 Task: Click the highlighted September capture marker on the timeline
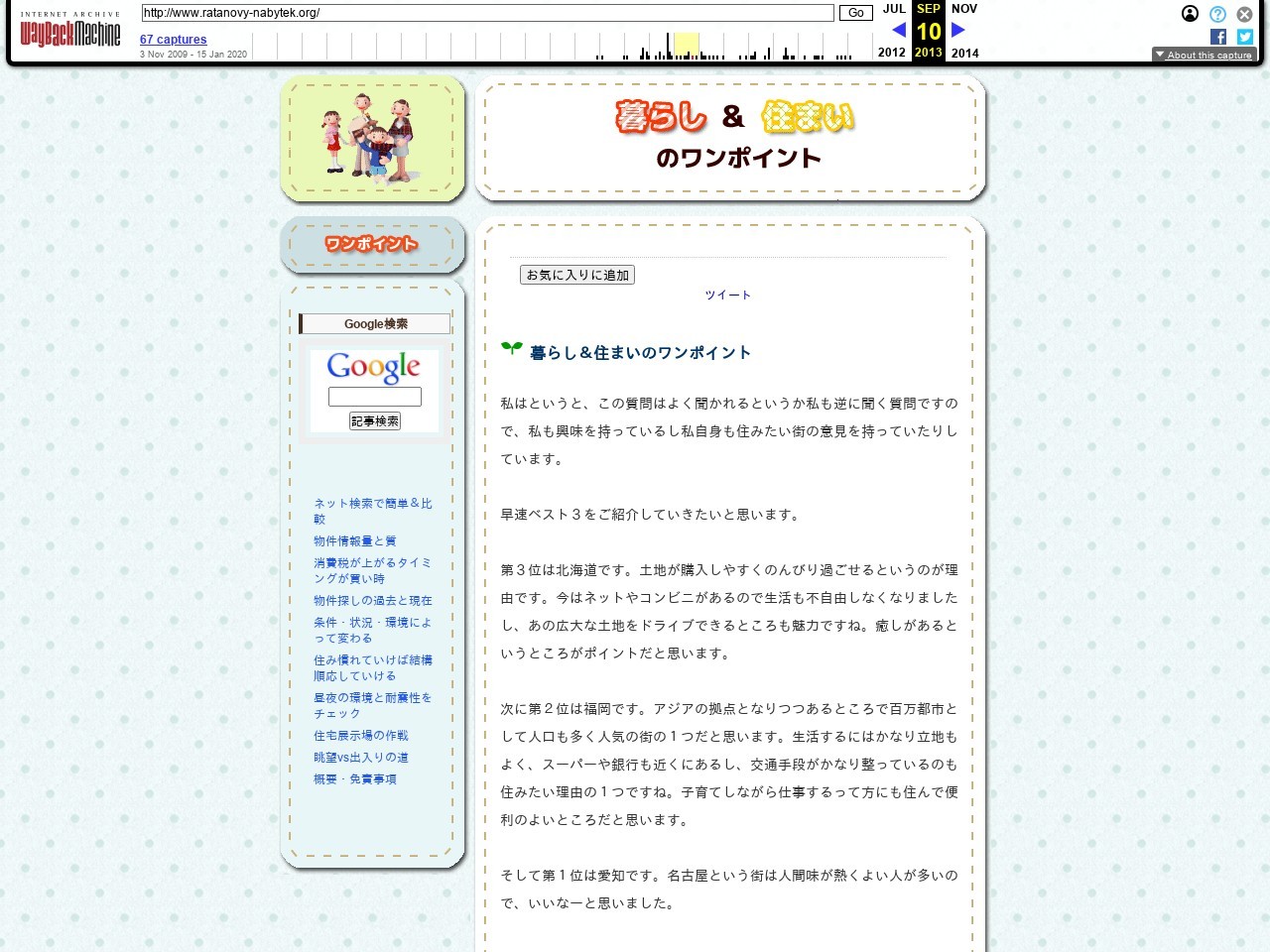(x=687, y=43)
